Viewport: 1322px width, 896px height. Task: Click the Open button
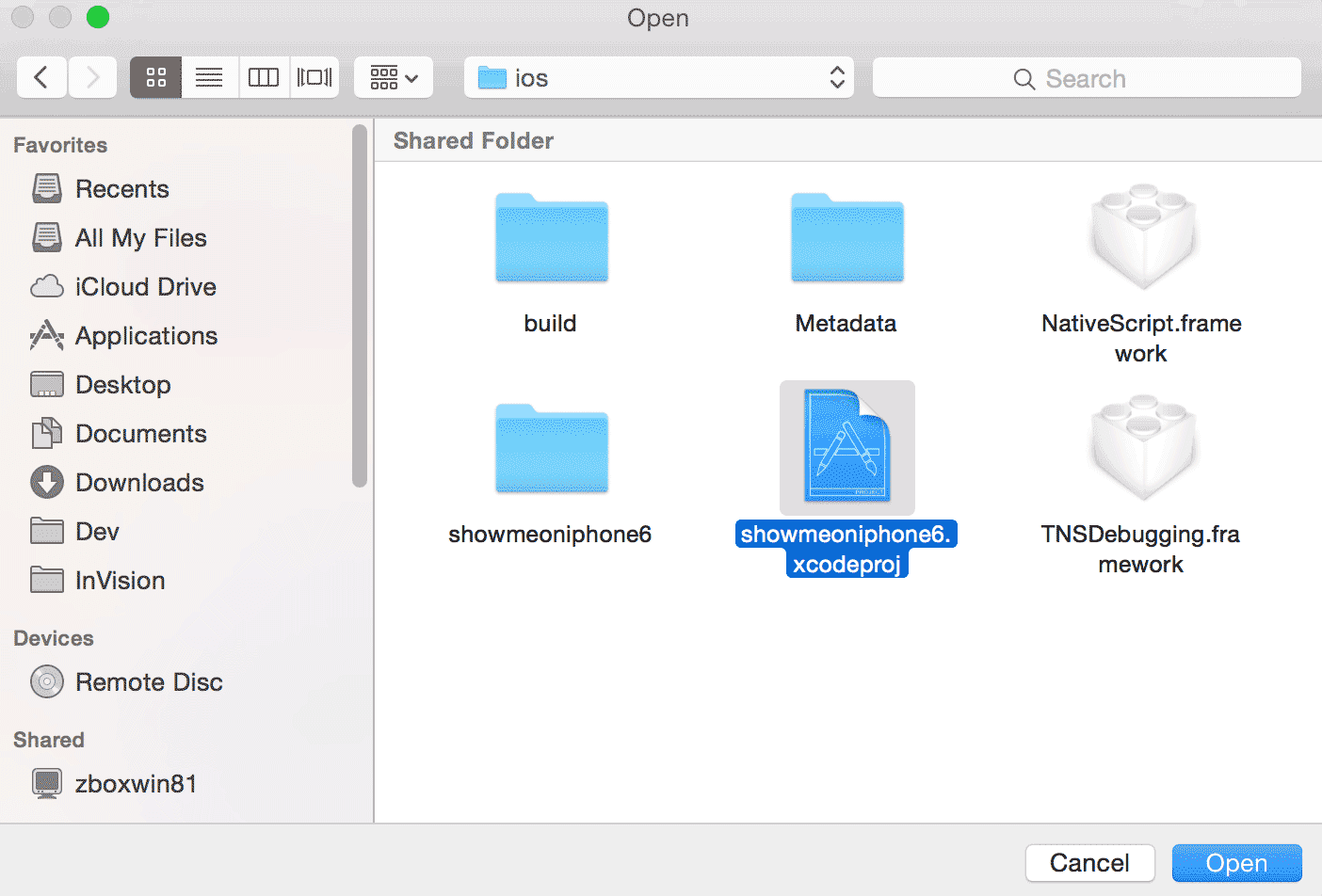click(1236, 862)
